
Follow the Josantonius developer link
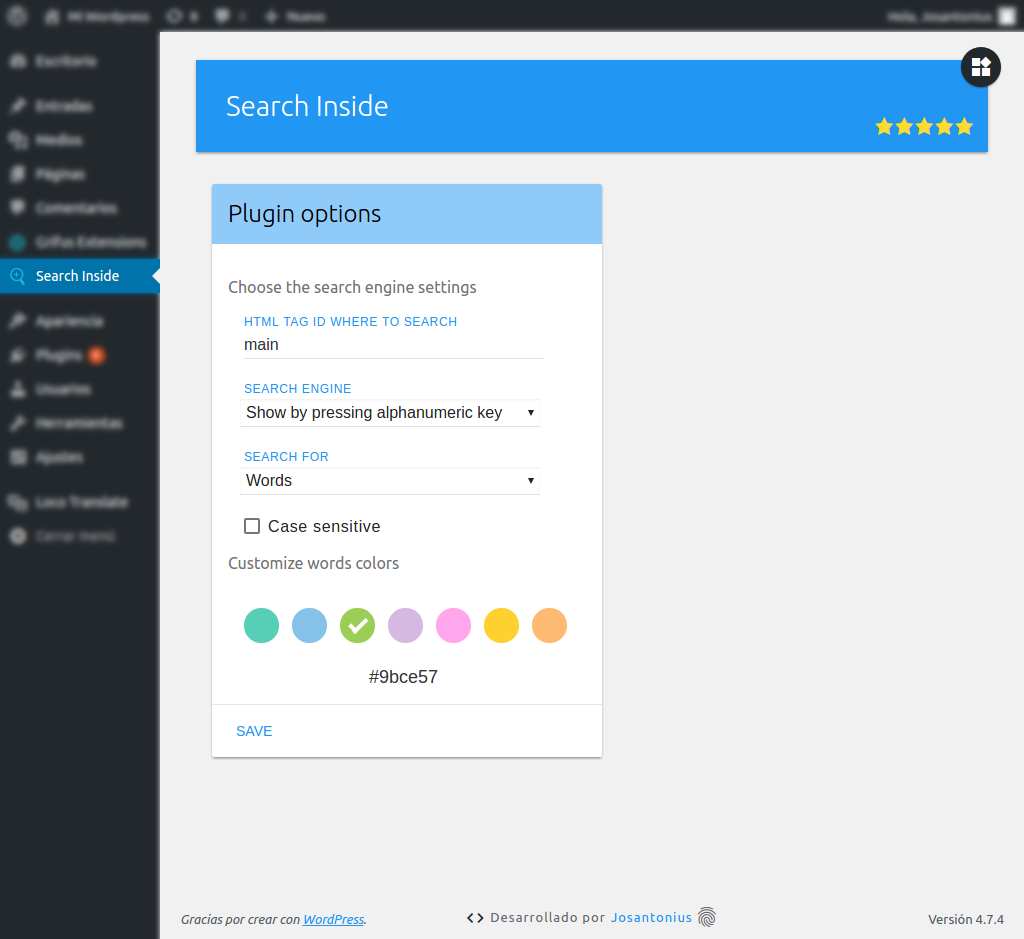point(651,917)
